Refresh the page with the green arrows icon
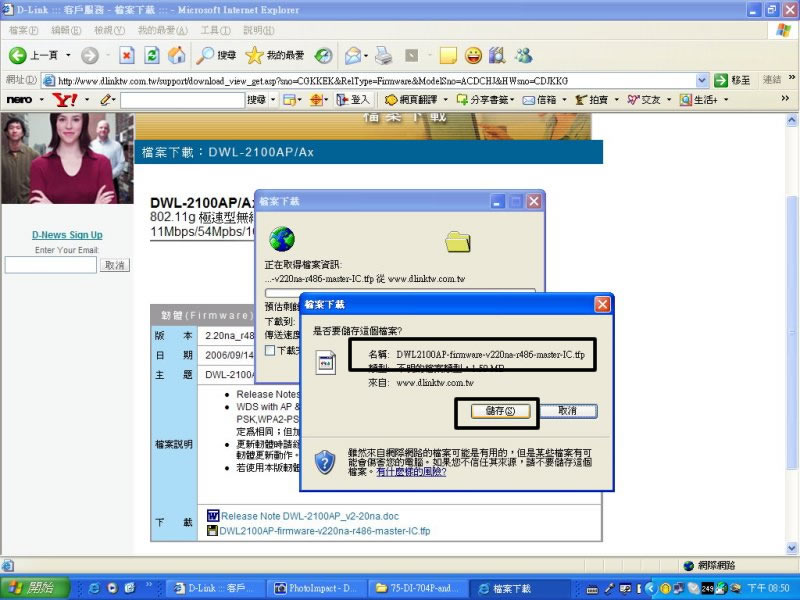Viewport: 800px width, 600px height. 152,55
